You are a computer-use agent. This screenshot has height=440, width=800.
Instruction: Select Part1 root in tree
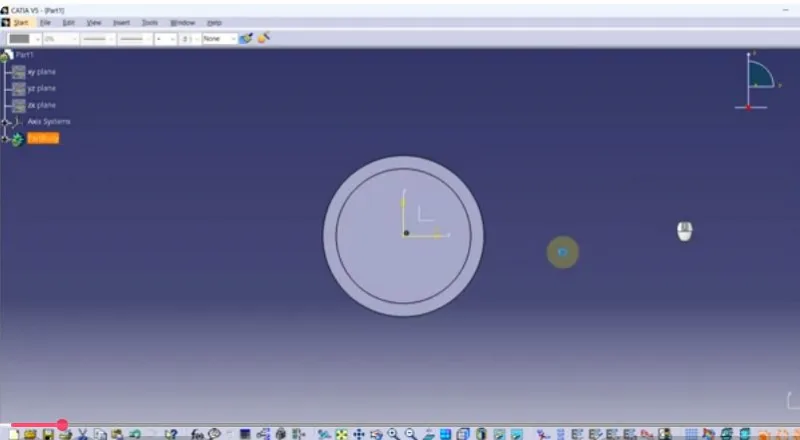[x=24, y=55]
